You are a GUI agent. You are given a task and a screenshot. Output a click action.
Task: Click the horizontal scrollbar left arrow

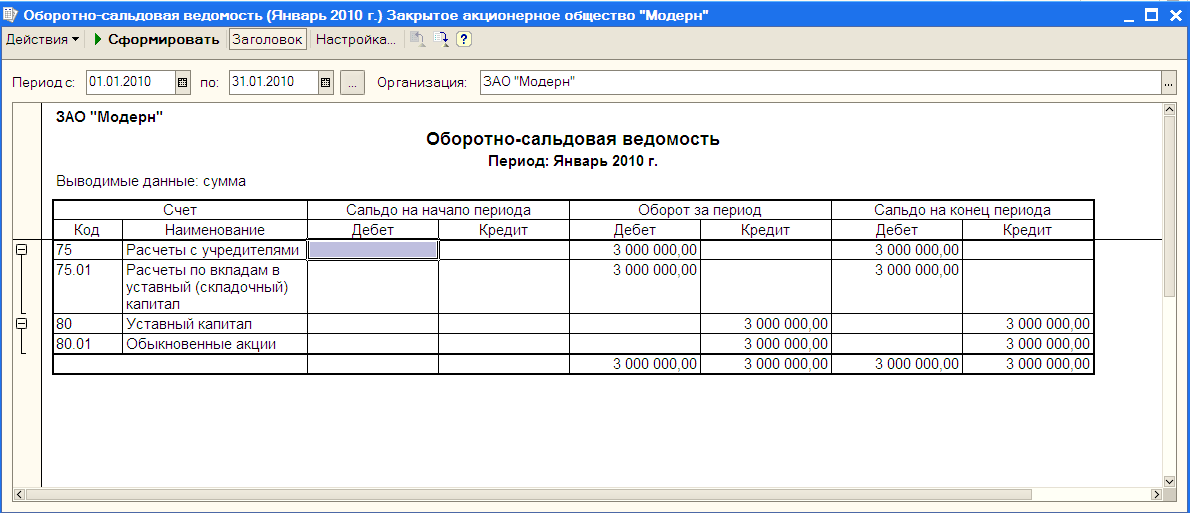[19, 494]
